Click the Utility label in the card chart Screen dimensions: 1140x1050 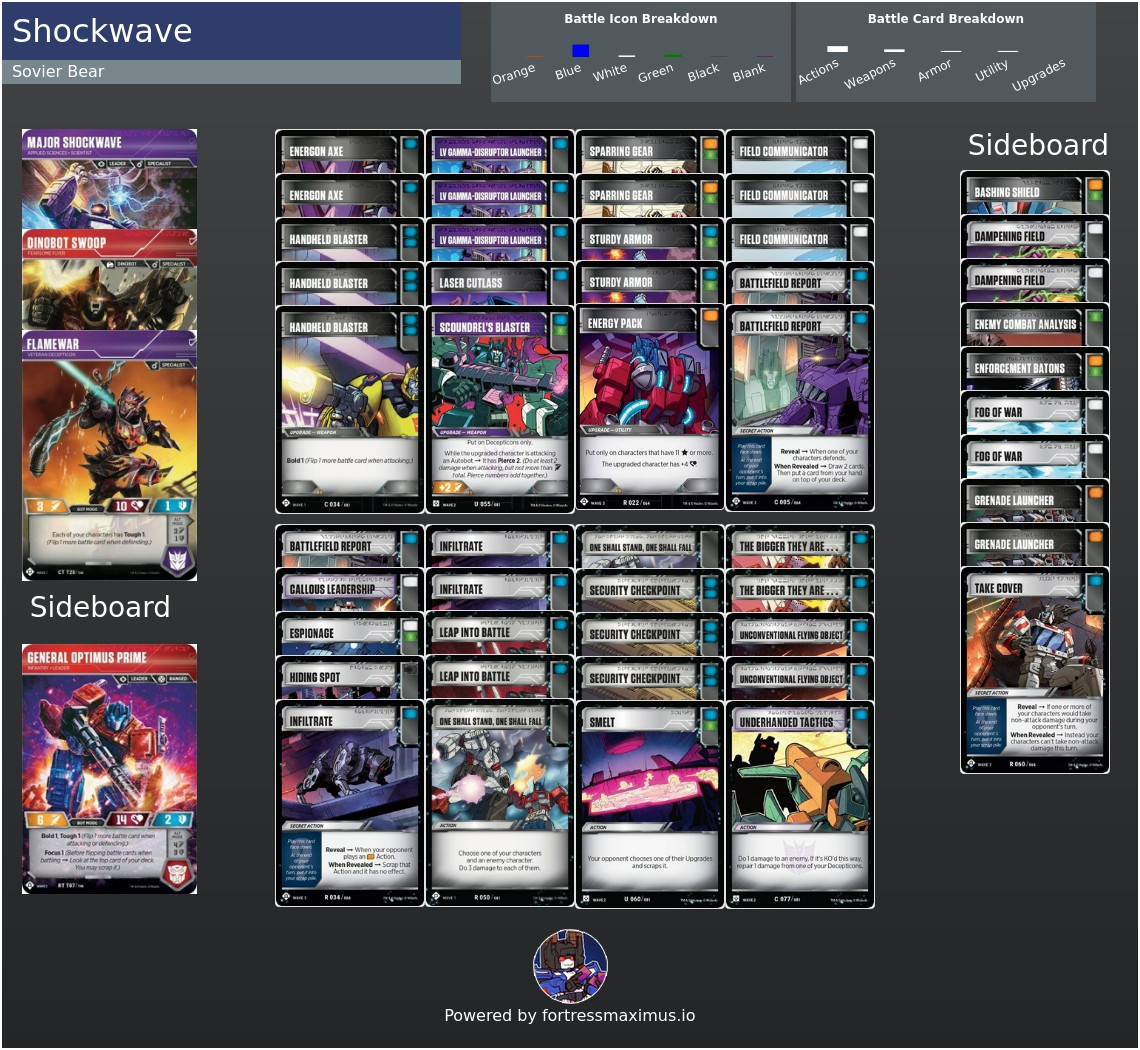(x=991, y=71)
